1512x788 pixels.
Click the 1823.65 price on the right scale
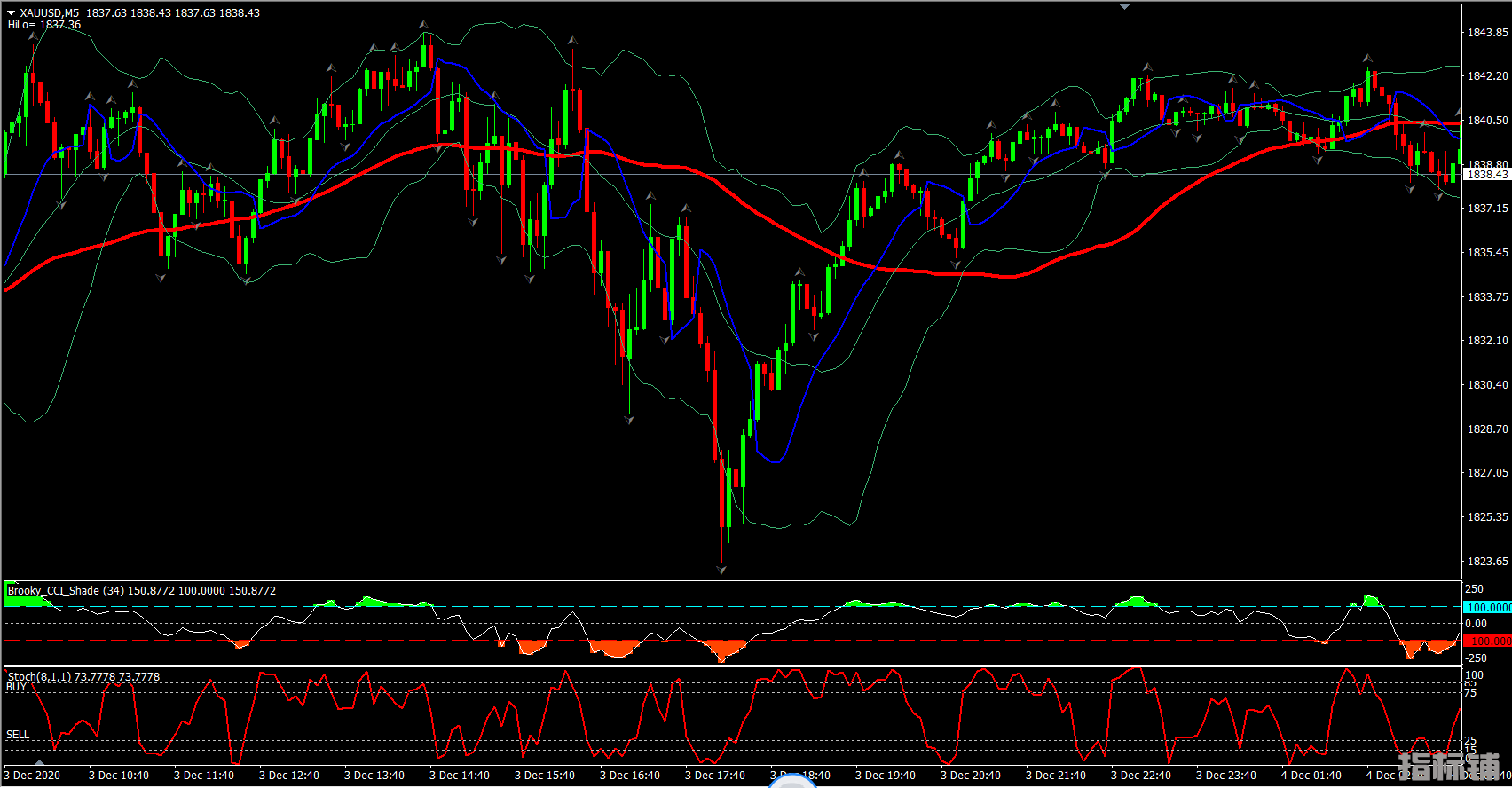1487,562
